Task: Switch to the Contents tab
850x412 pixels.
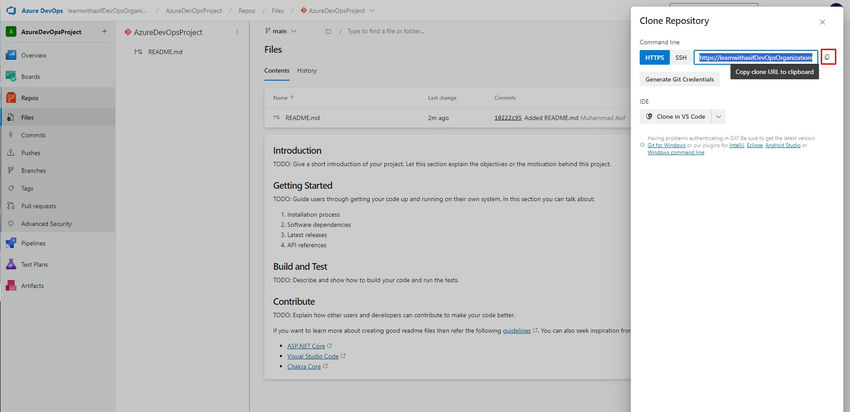Action: point(276,70)
